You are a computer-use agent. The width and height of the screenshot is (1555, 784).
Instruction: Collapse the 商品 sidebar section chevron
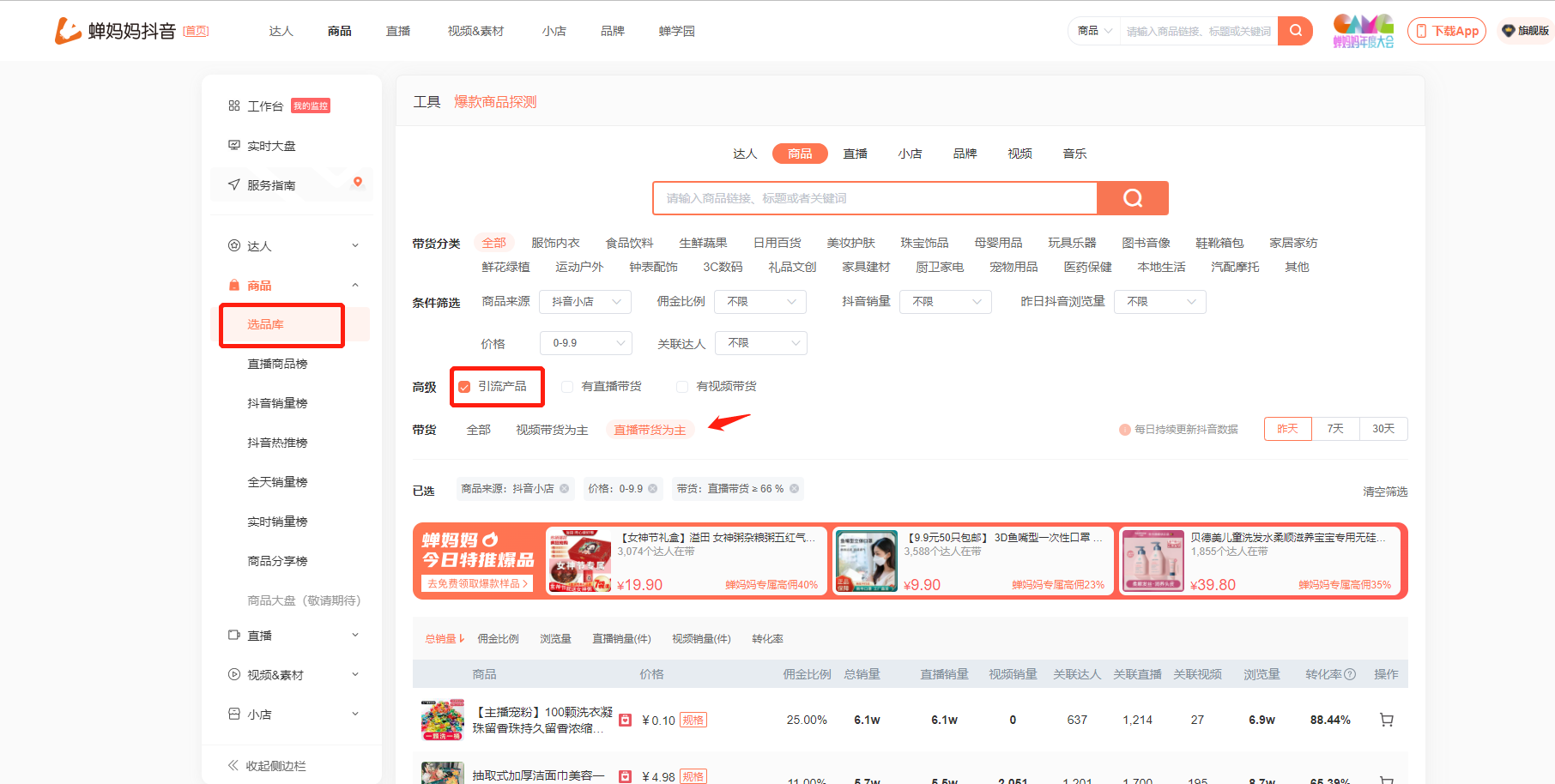pyautogui.click(x=355, y=286)
